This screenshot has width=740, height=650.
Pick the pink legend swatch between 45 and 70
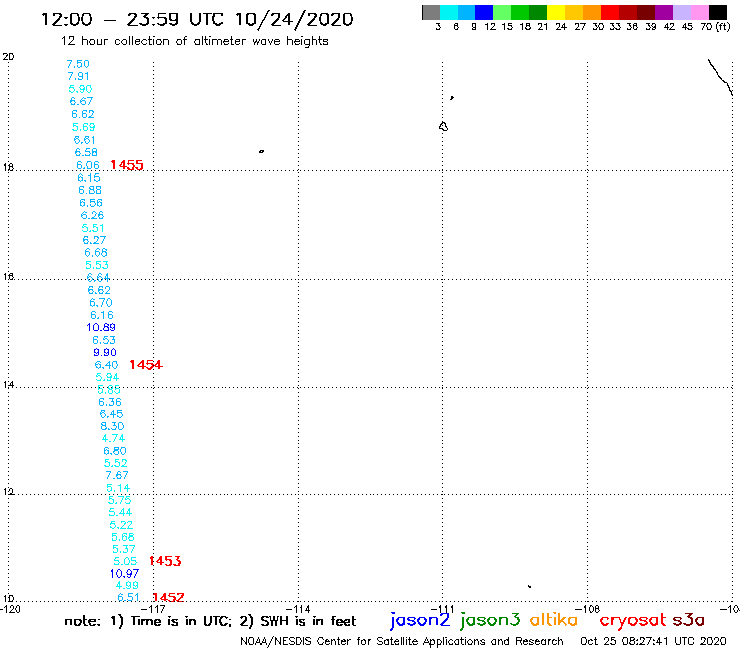tap(700, 12)
